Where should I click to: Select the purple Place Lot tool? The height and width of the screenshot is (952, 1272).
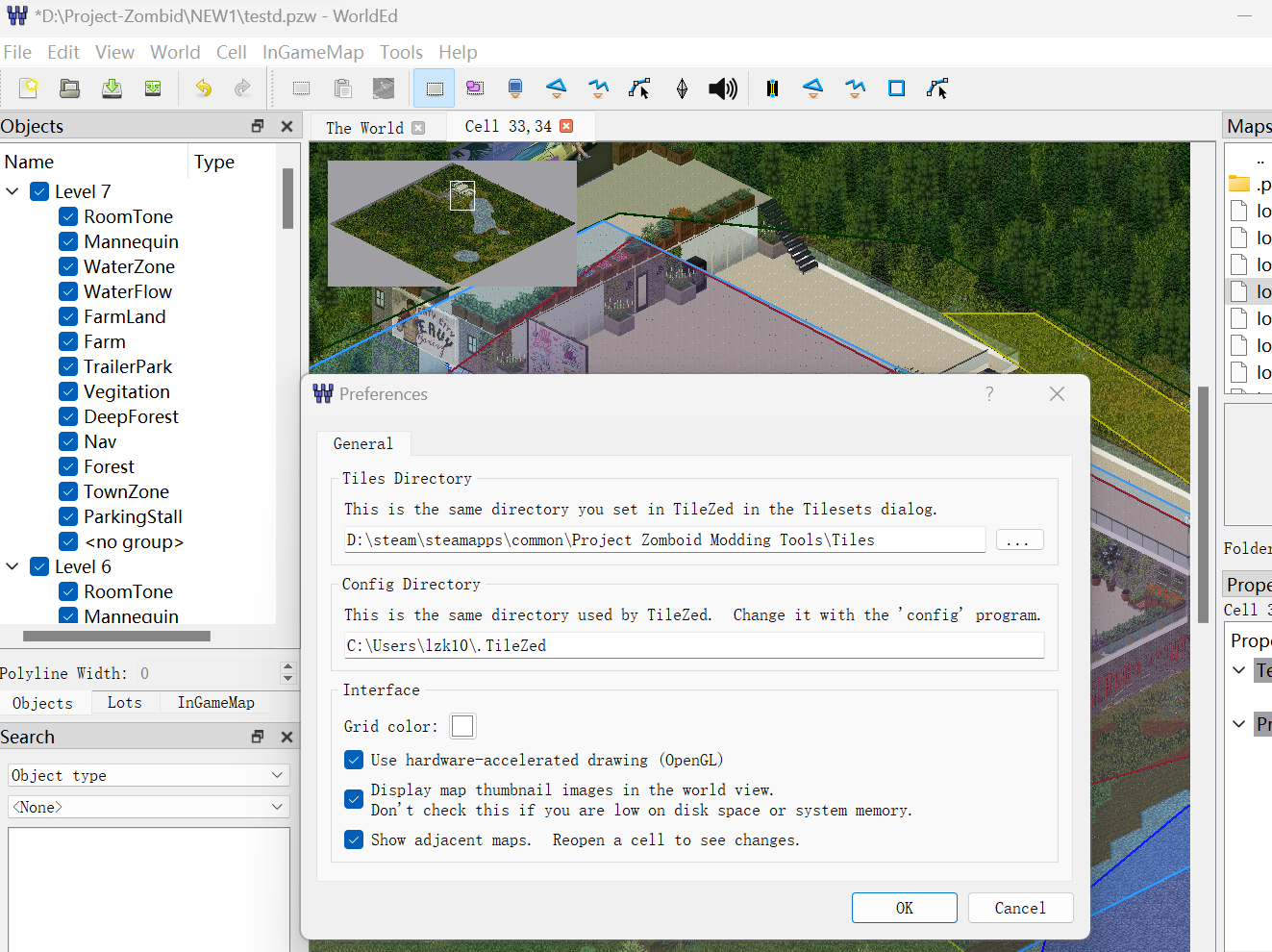coord(475,88)
